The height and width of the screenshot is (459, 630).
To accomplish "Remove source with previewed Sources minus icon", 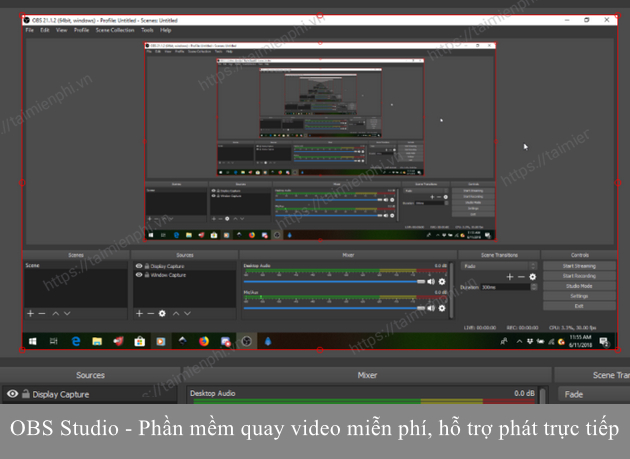I will click(151, 314).
